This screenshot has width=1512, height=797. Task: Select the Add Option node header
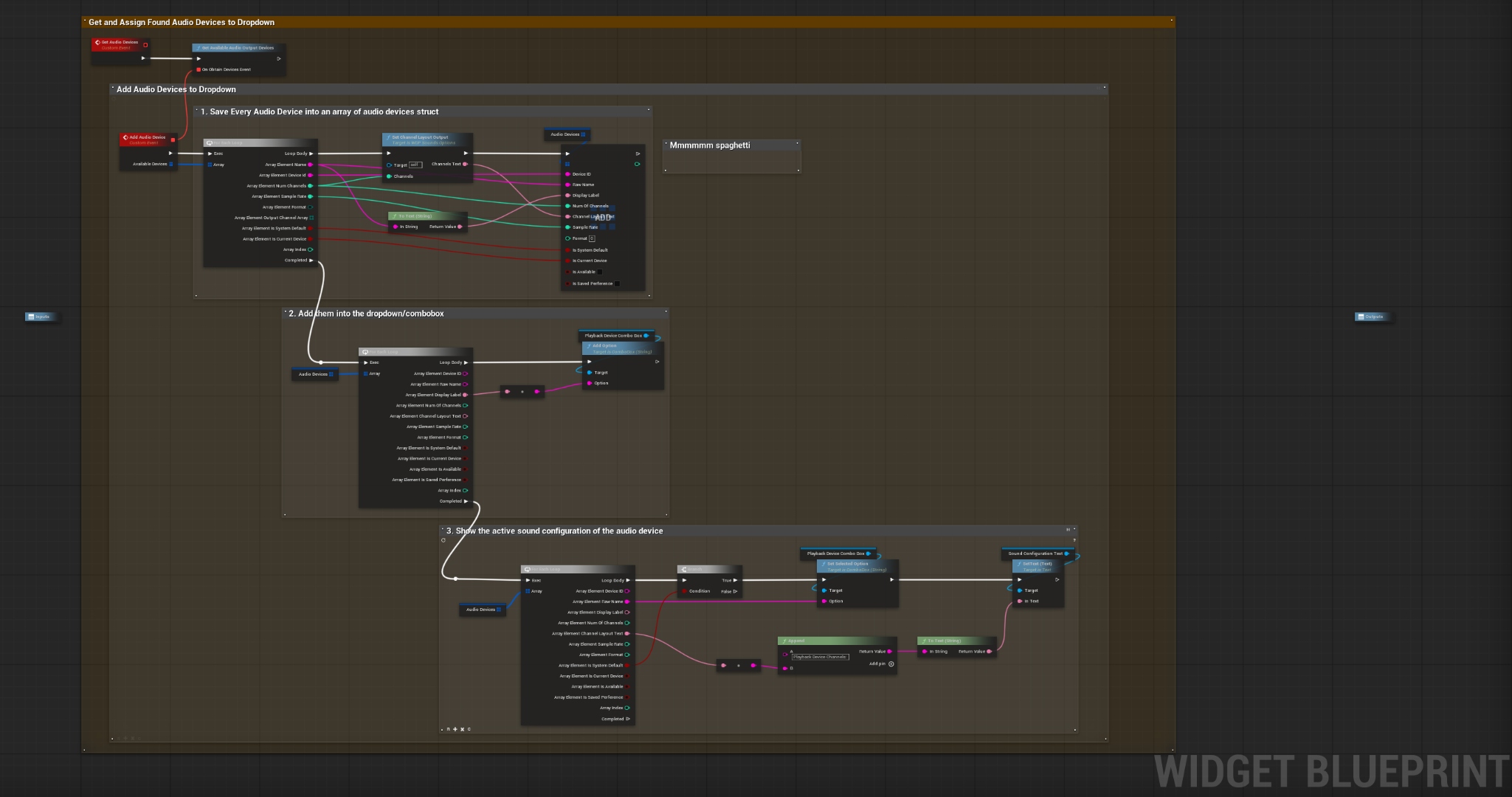point(623,348)
